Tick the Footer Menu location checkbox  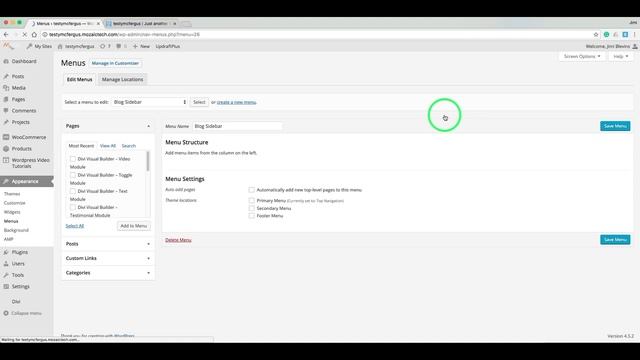coord(251,216)
